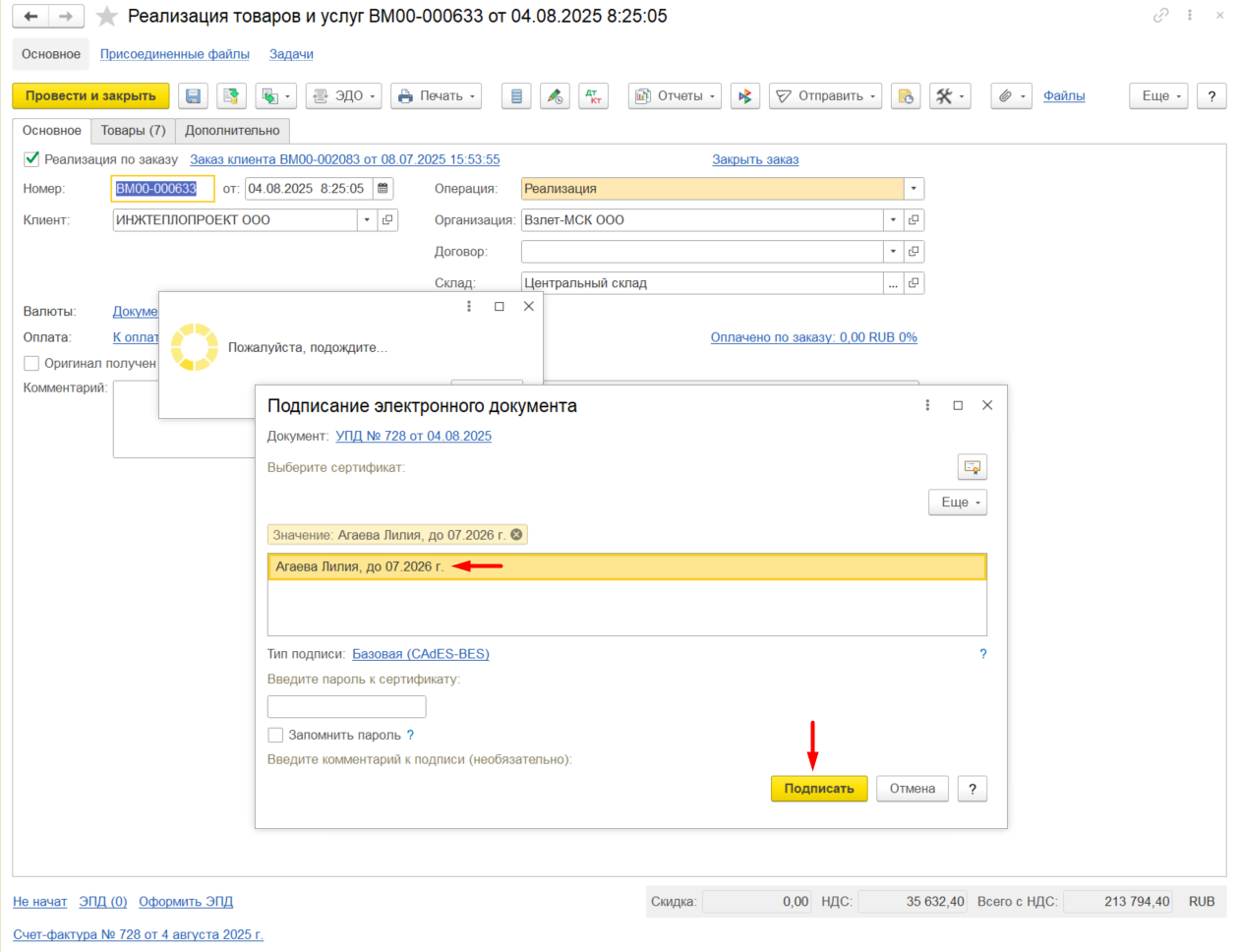Viewport: 1240px width, 952px height.
Task: Click the Провести и закрыть button
Action: pos(90,96)
